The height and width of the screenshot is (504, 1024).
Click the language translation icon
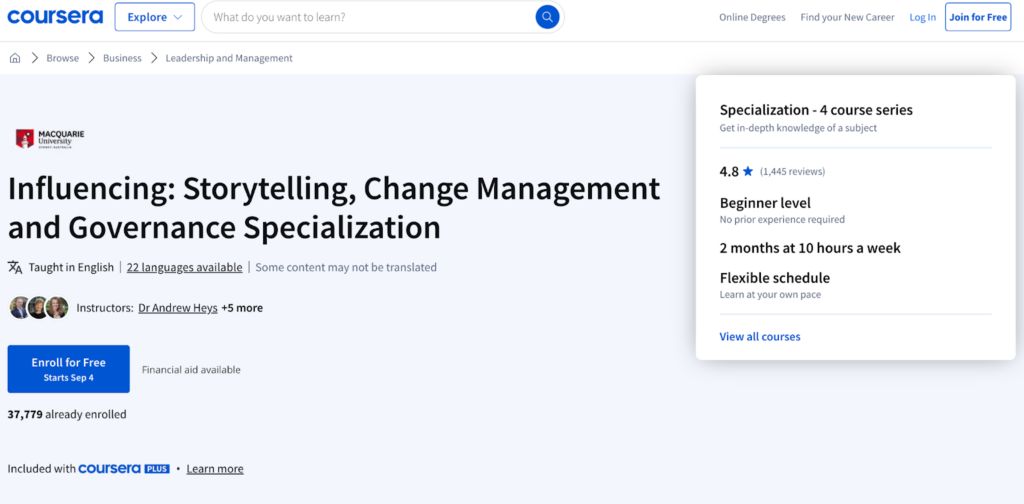(15, 267)
